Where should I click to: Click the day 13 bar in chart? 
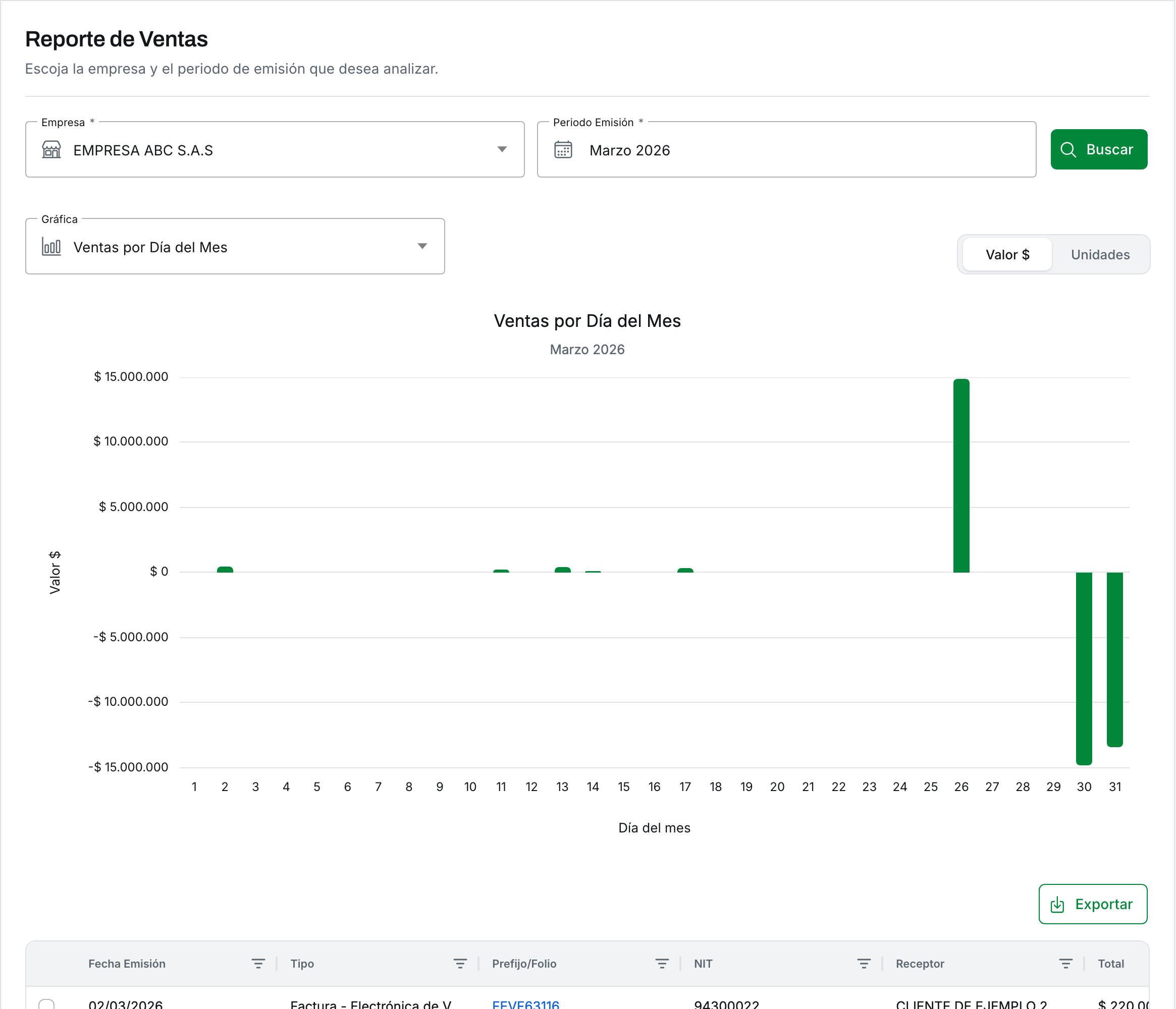pos(562,570)
